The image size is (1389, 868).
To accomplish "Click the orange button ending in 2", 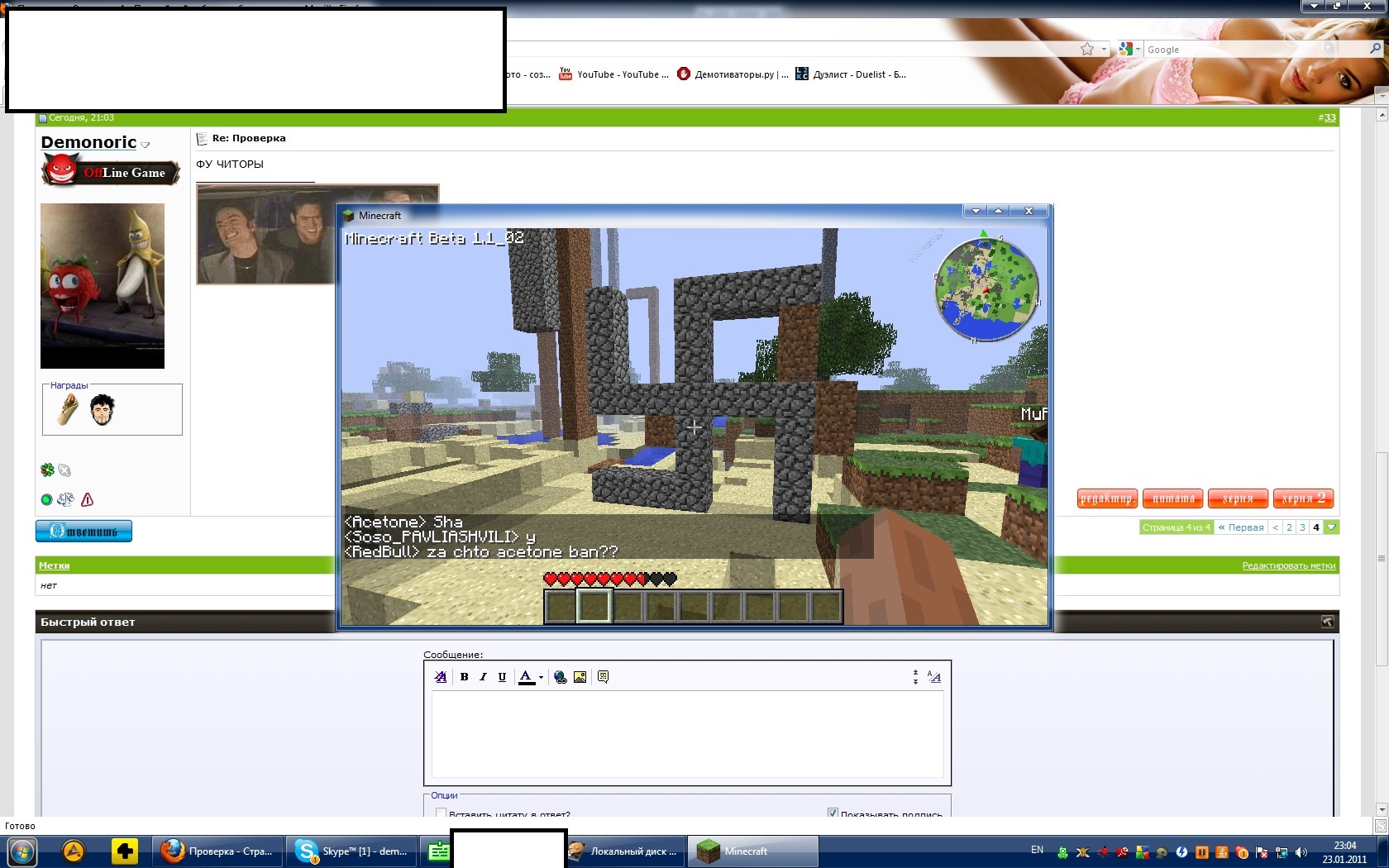I will tap(1304, 498).
